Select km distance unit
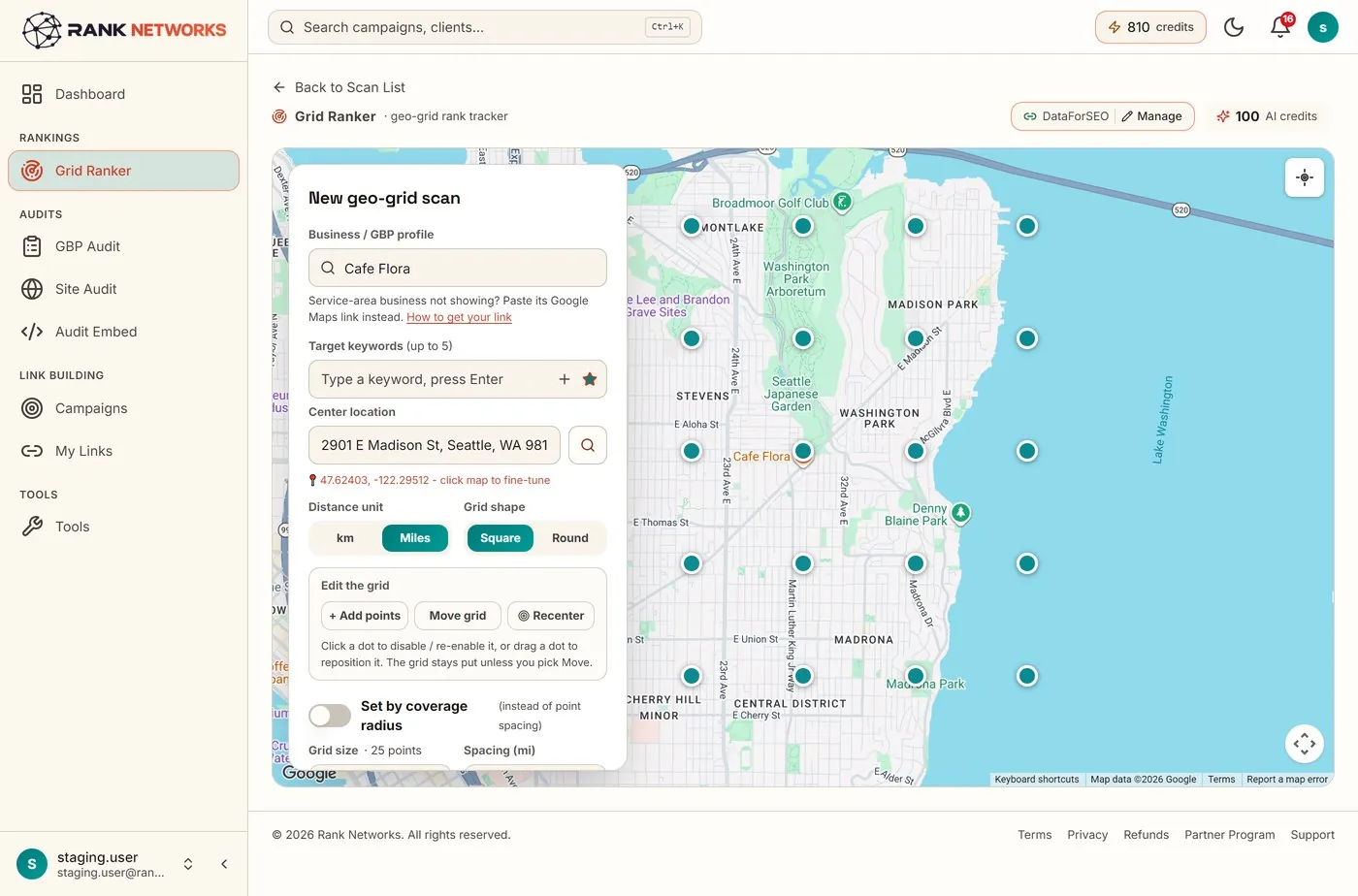The image size is (1358, 896). click(345, 538)
